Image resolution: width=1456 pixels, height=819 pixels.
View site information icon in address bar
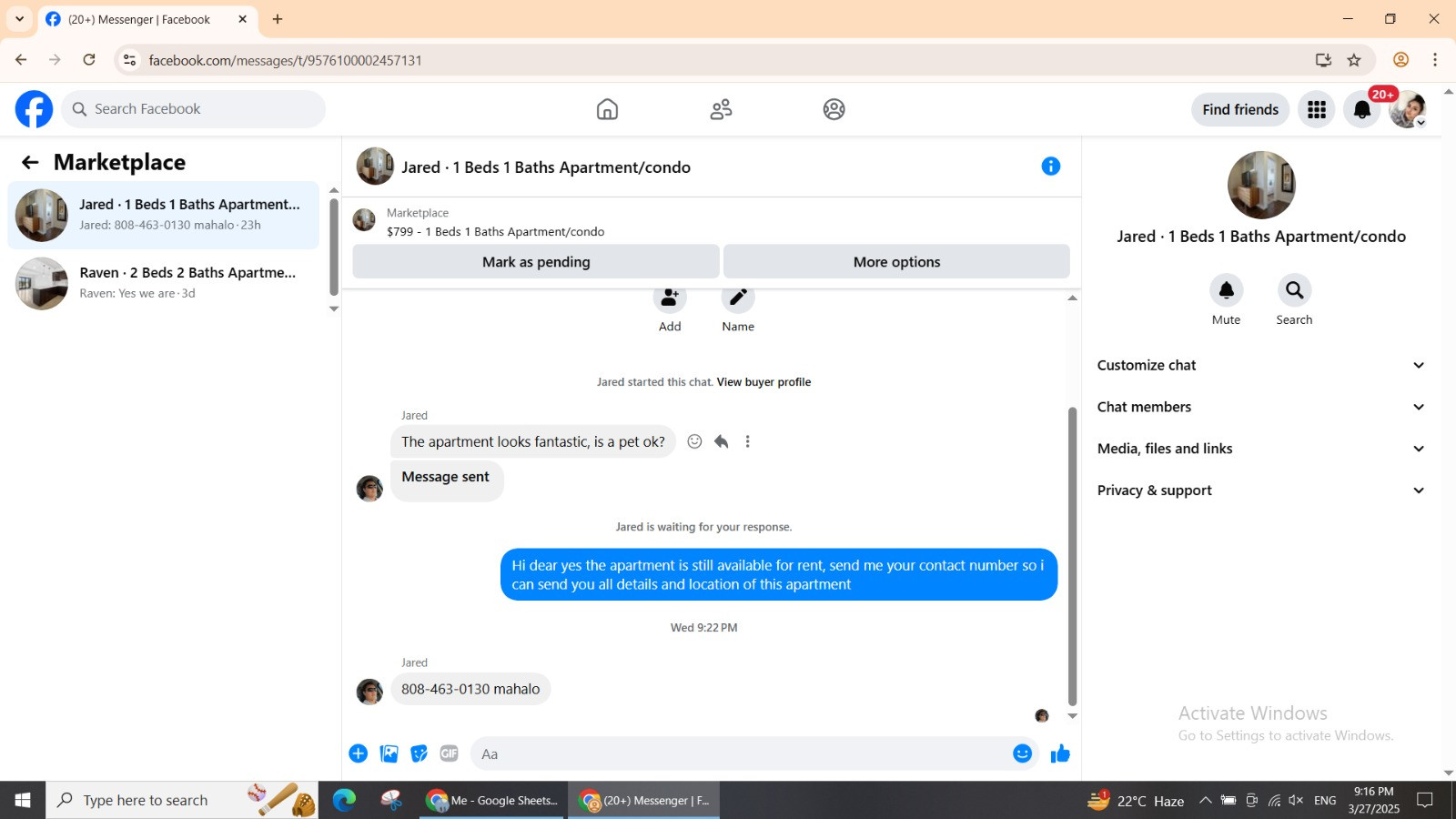point(129,60)
